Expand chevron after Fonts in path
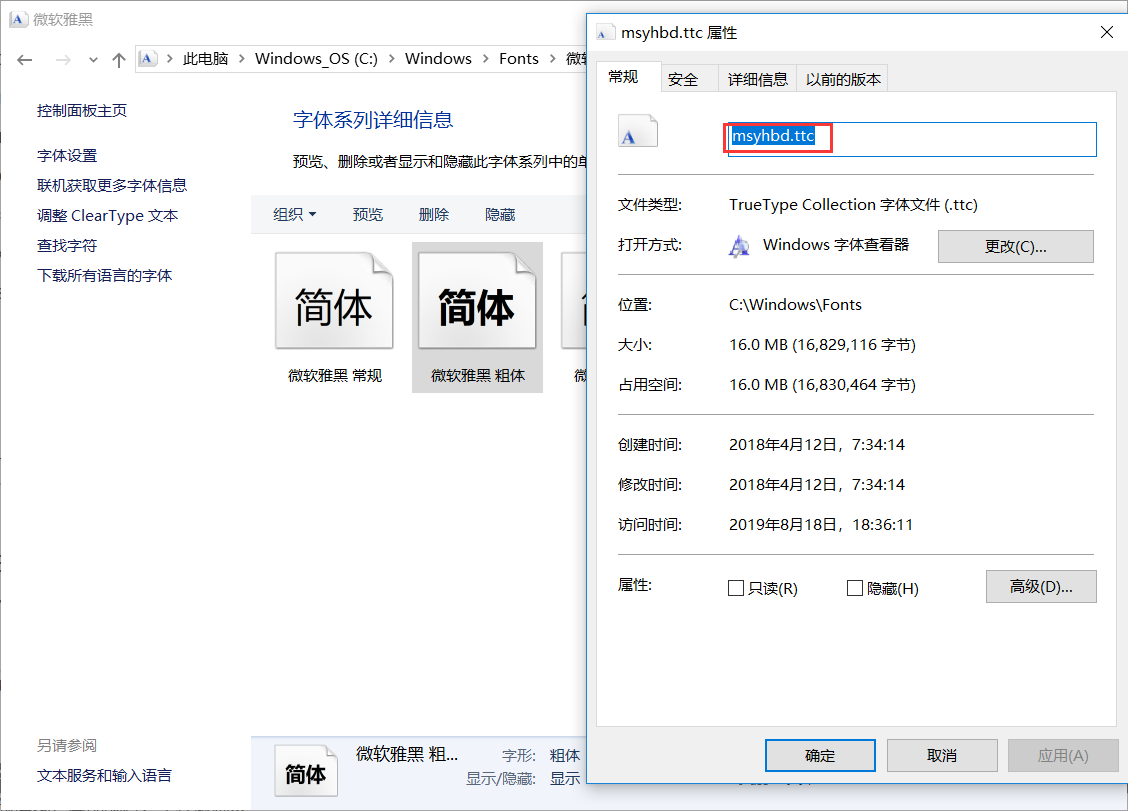 [x=552, y=59]
